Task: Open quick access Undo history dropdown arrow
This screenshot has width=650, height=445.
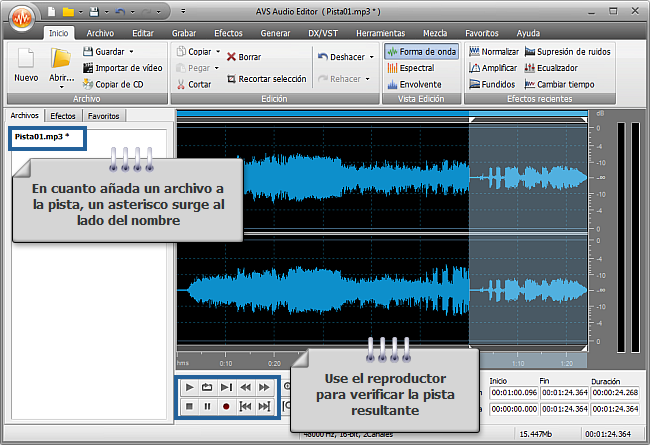Action: click(x=132, y=12)
